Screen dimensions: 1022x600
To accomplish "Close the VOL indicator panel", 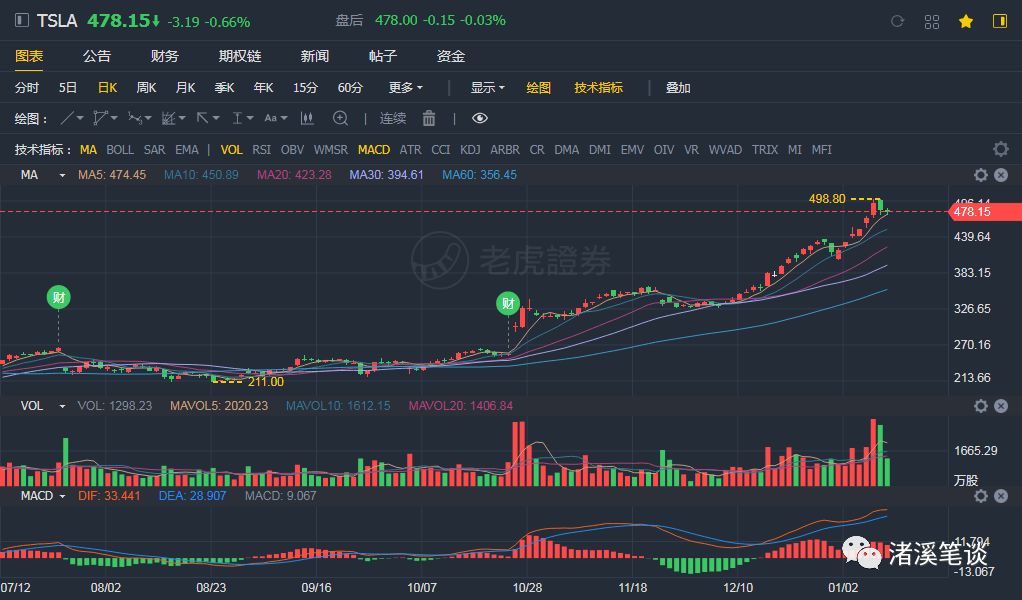I will point(1001,406).
